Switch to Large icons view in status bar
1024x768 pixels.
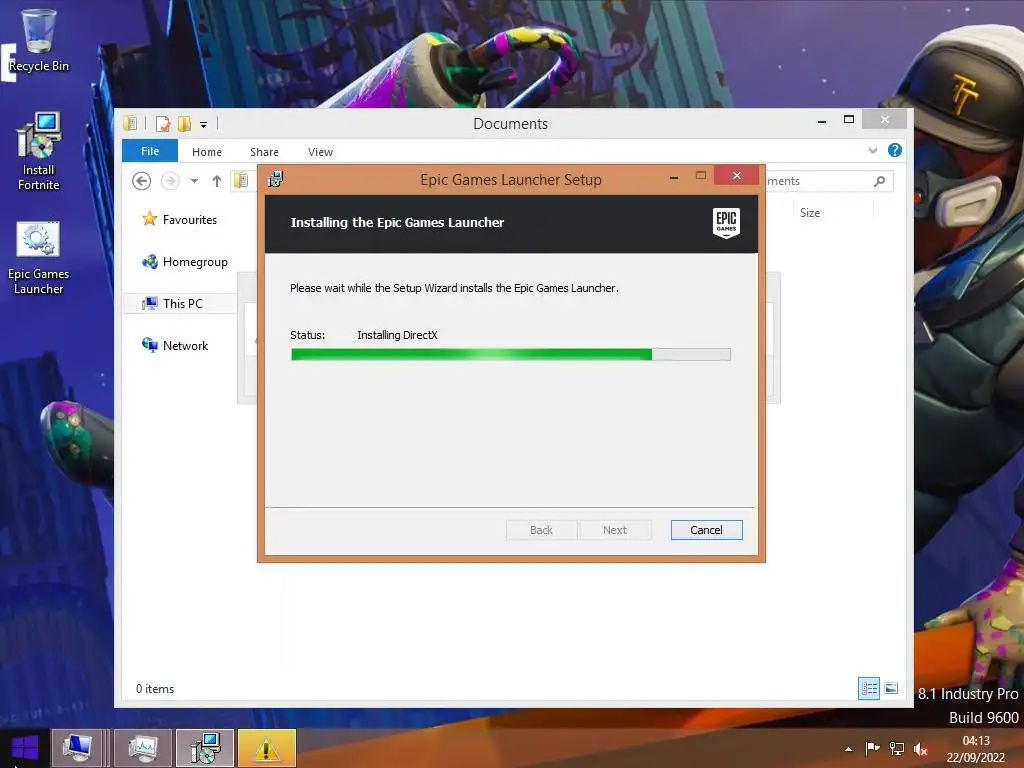[x=891, y=688]
